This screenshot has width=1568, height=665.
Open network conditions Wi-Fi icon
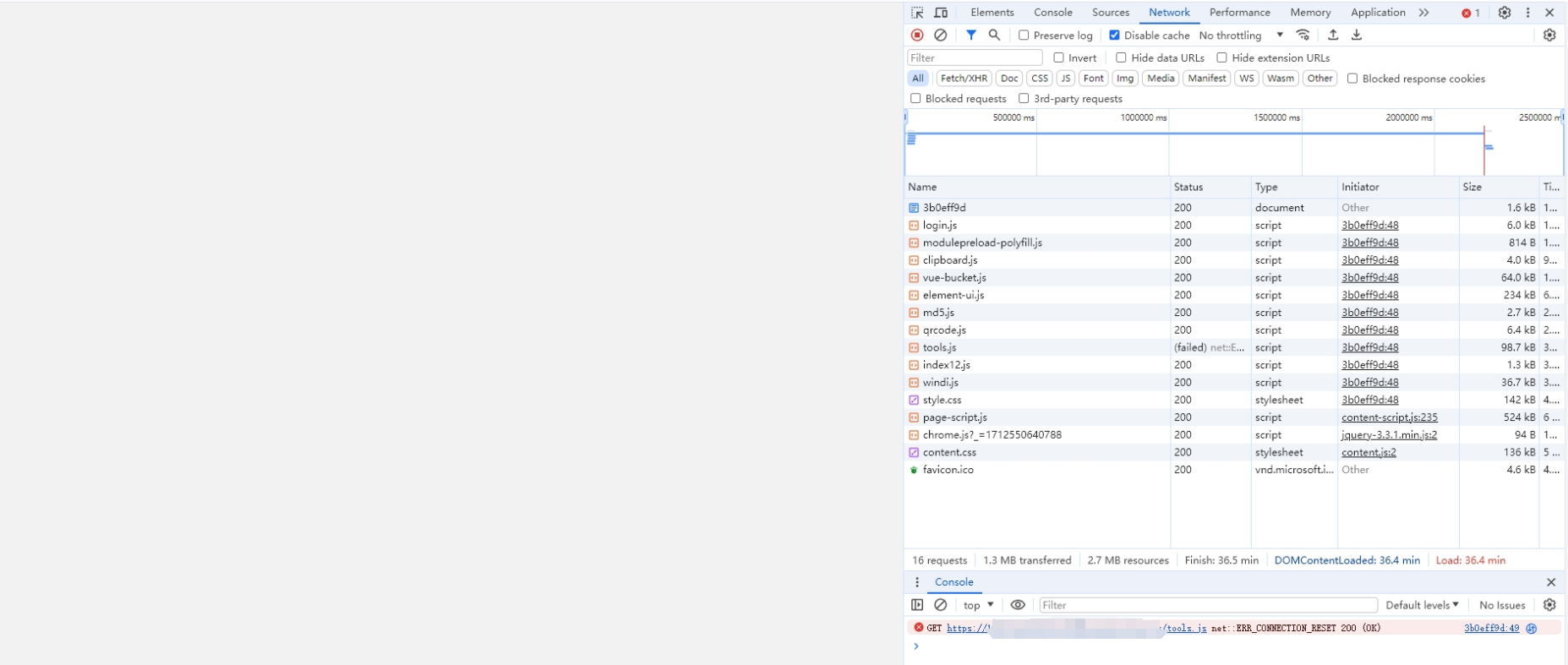pos(1303,35)
